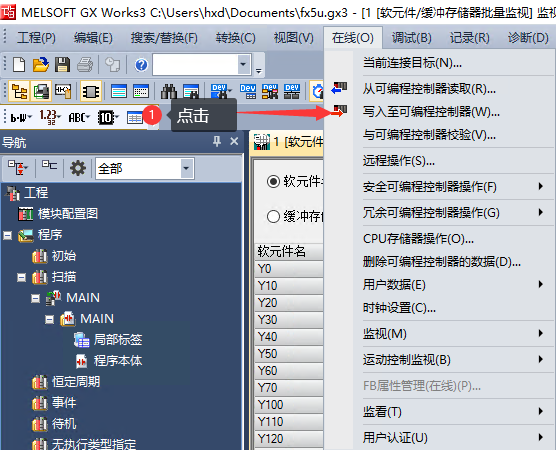The width and height of the screenshot is (556, 450).
Task: Click the rightmost Dev network icon
Action: (292, 91)
